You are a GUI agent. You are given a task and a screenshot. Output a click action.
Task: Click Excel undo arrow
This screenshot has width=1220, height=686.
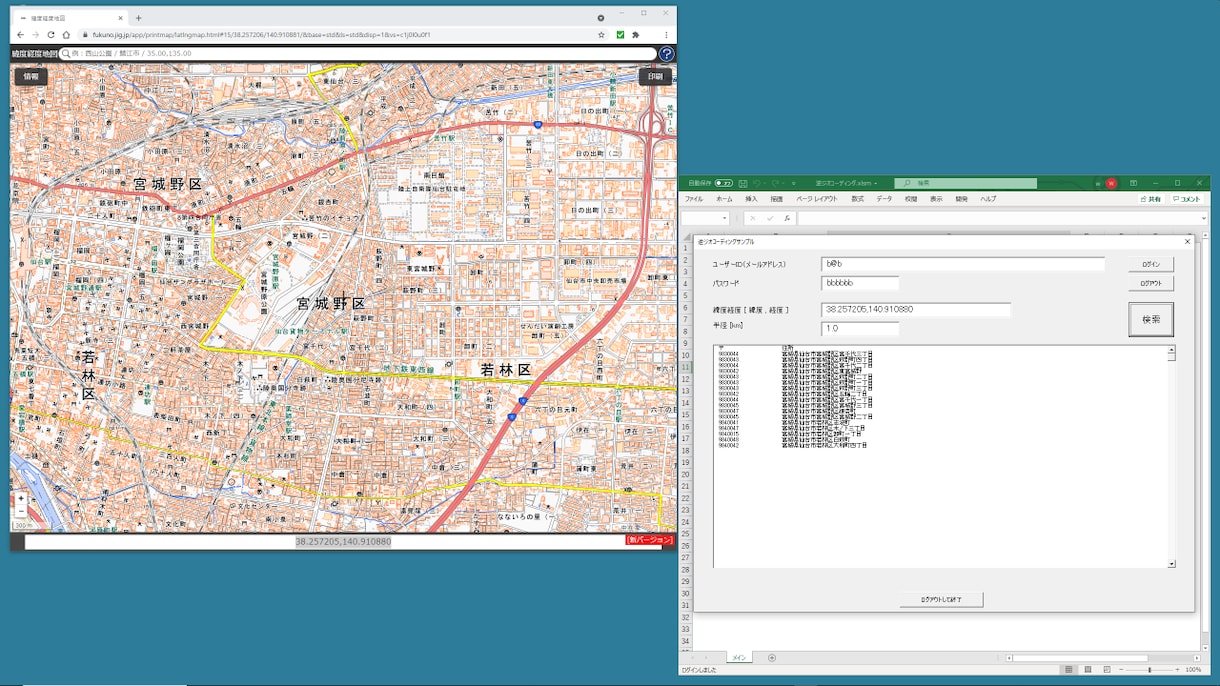click(x=757, y=183)
